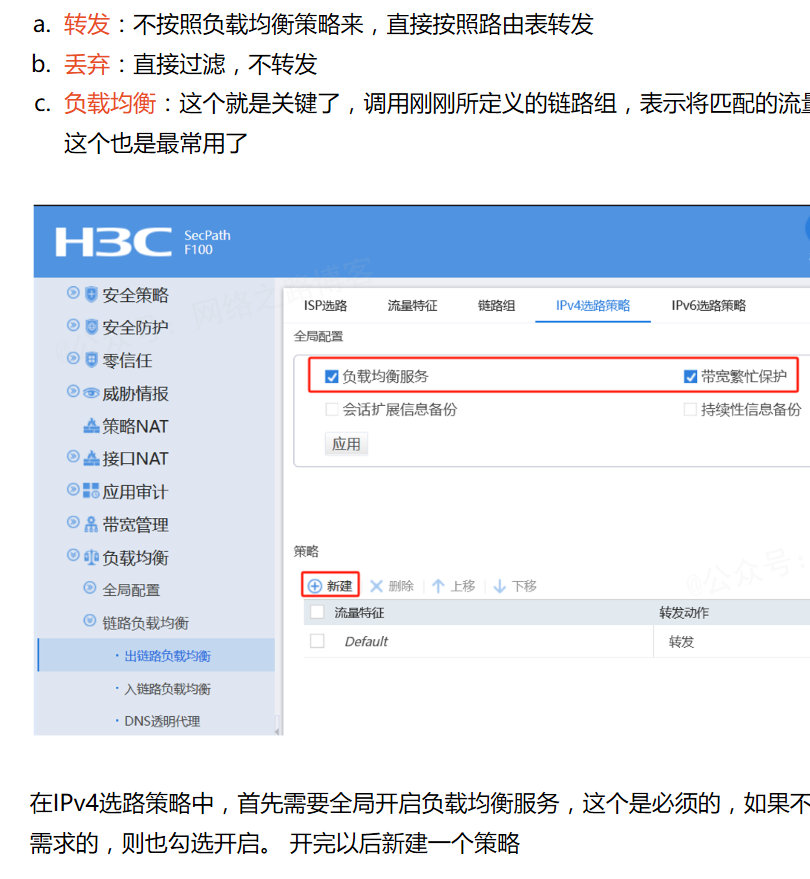
Task: Open 安全防护 in the sidebar
Action: click(135, 327)
